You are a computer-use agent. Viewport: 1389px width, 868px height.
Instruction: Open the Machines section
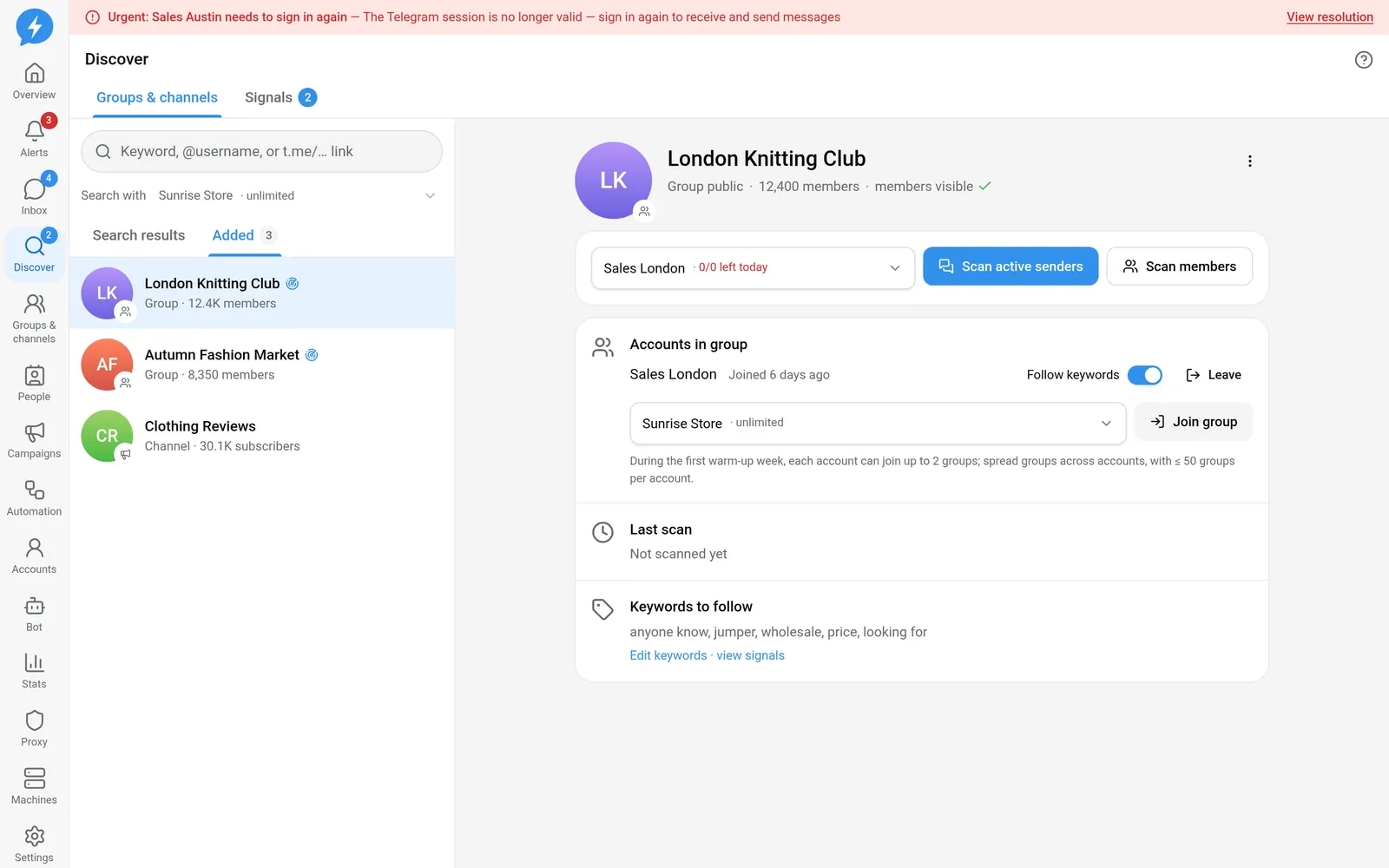coord(34,787)
